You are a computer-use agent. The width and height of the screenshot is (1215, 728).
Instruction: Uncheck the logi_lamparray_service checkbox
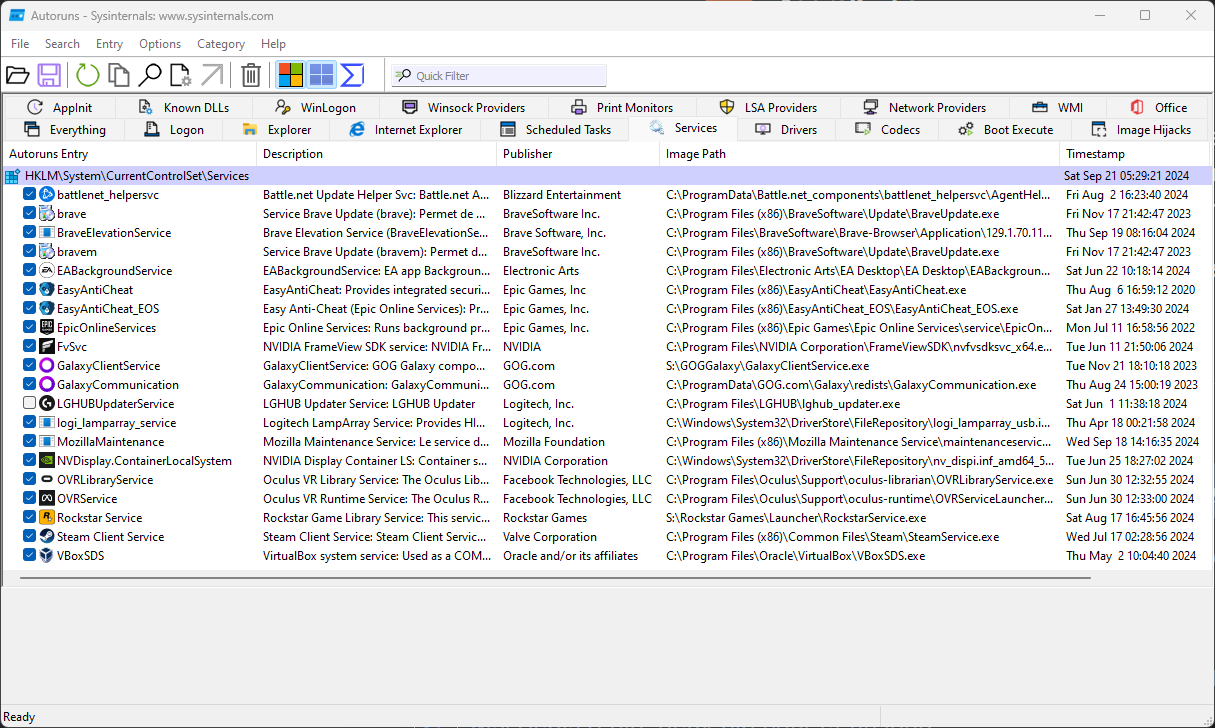coord(29,423)
